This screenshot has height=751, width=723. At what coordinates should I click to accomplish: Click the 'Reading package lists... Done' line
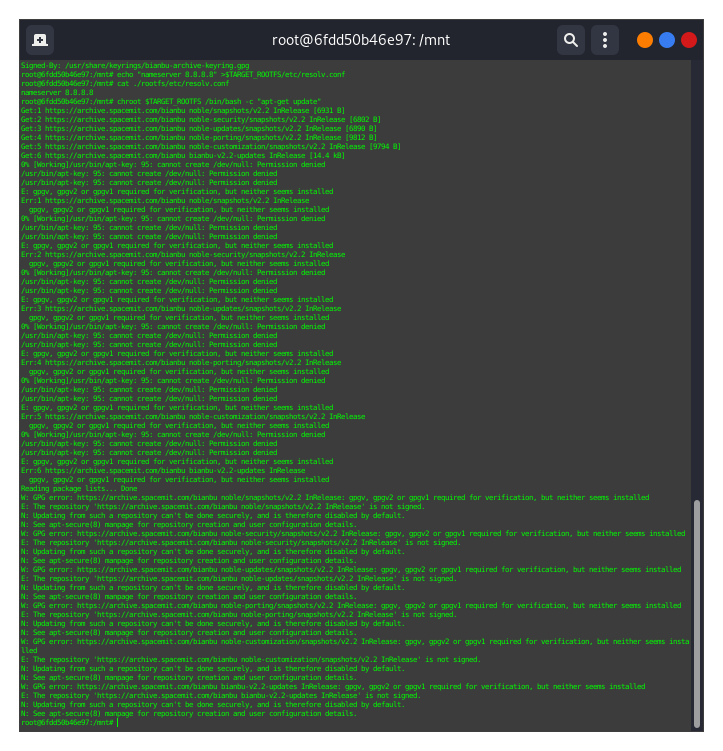coord(67,488)
